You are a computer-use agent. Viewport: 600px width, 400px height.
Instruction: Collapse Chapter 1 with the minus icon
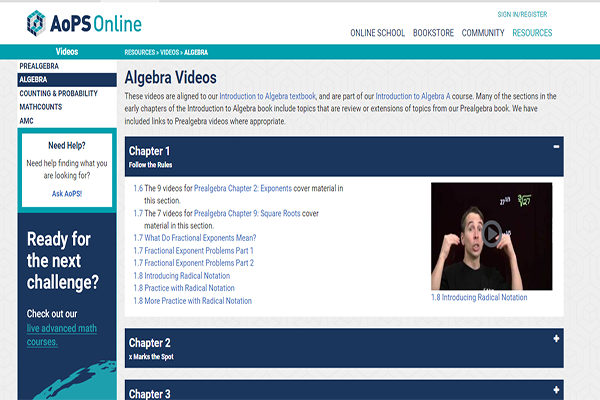[555, 147]
